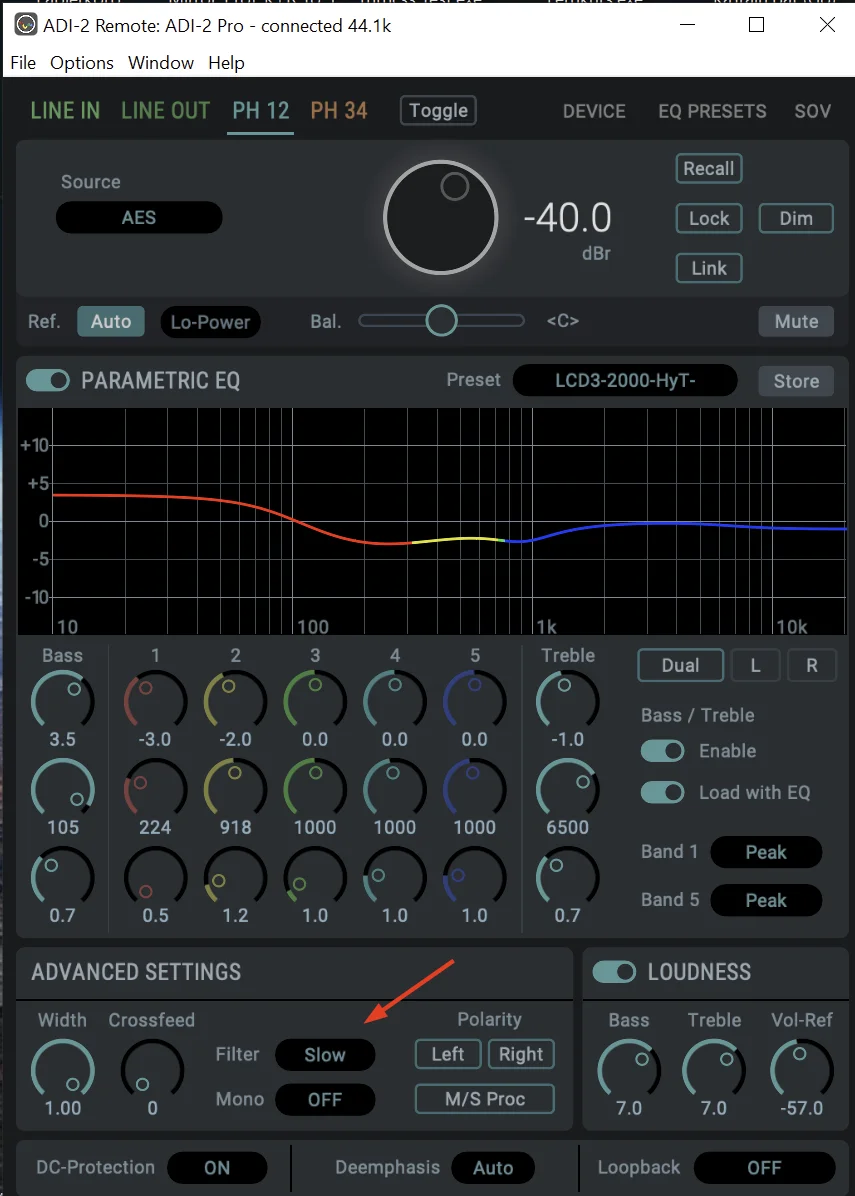Open the DEVICE page
The width and height of the screenshot is (855, 1196).
[x=594, y=111]
